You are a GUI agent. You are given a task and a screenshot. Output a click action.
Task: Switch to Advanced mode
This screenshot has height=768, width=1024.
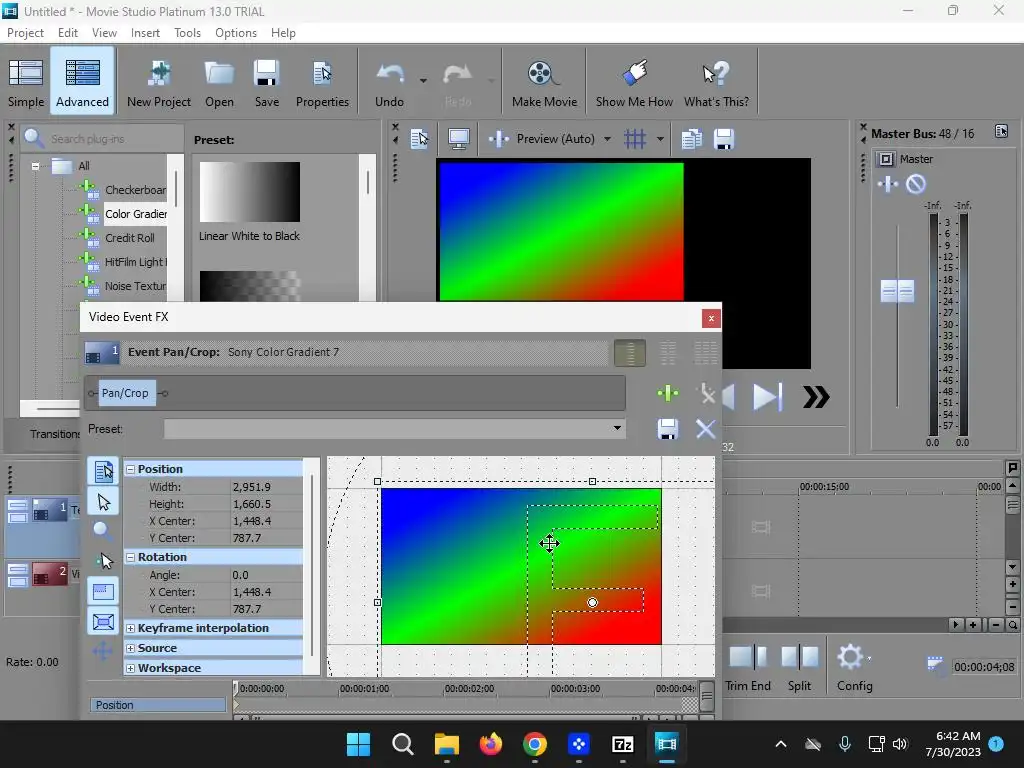pos(82,82)
